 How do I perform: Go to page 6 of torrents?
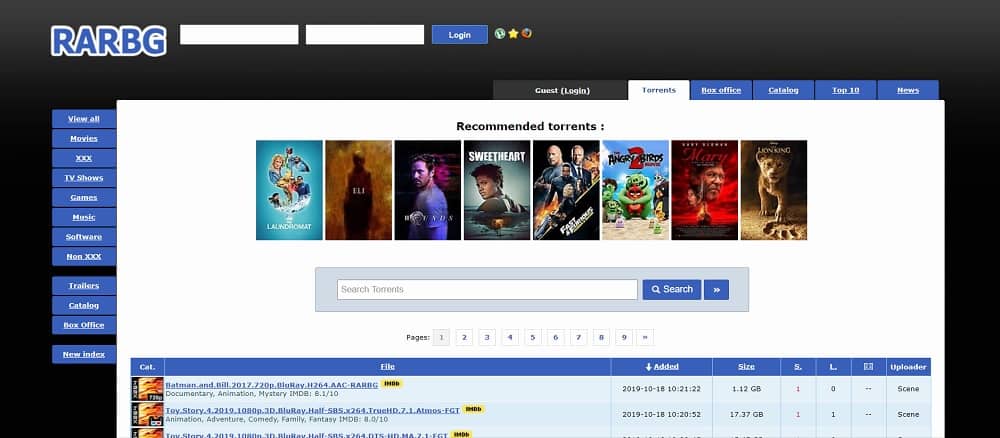pos(555,337)
